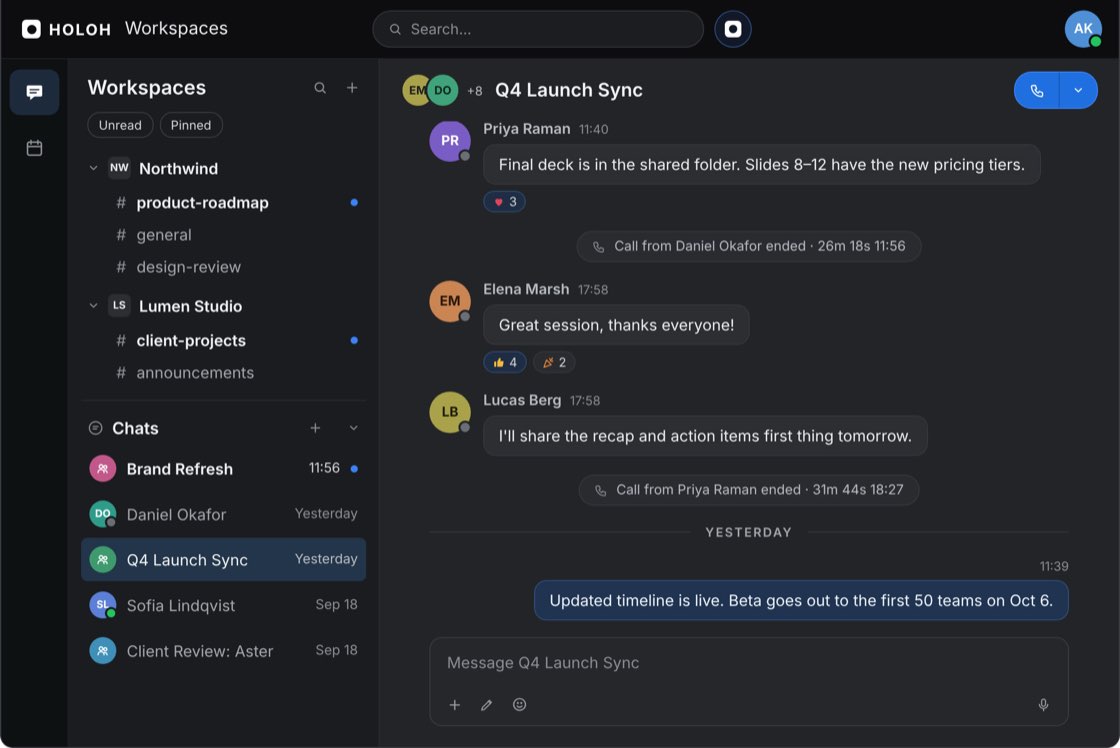Toggle the heart reaction with 3
Screen dimensions: 1120x748
[x=504, y=202]
